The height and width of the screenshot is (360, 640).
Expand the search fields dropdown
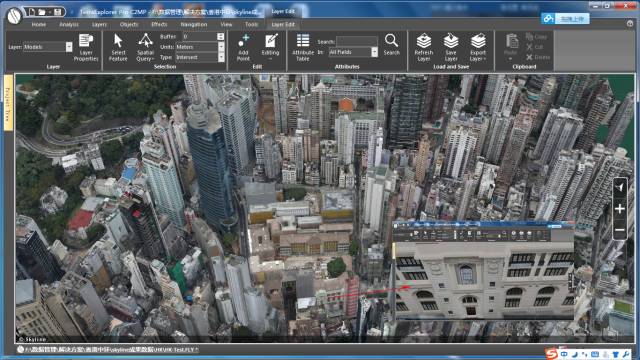374,52
